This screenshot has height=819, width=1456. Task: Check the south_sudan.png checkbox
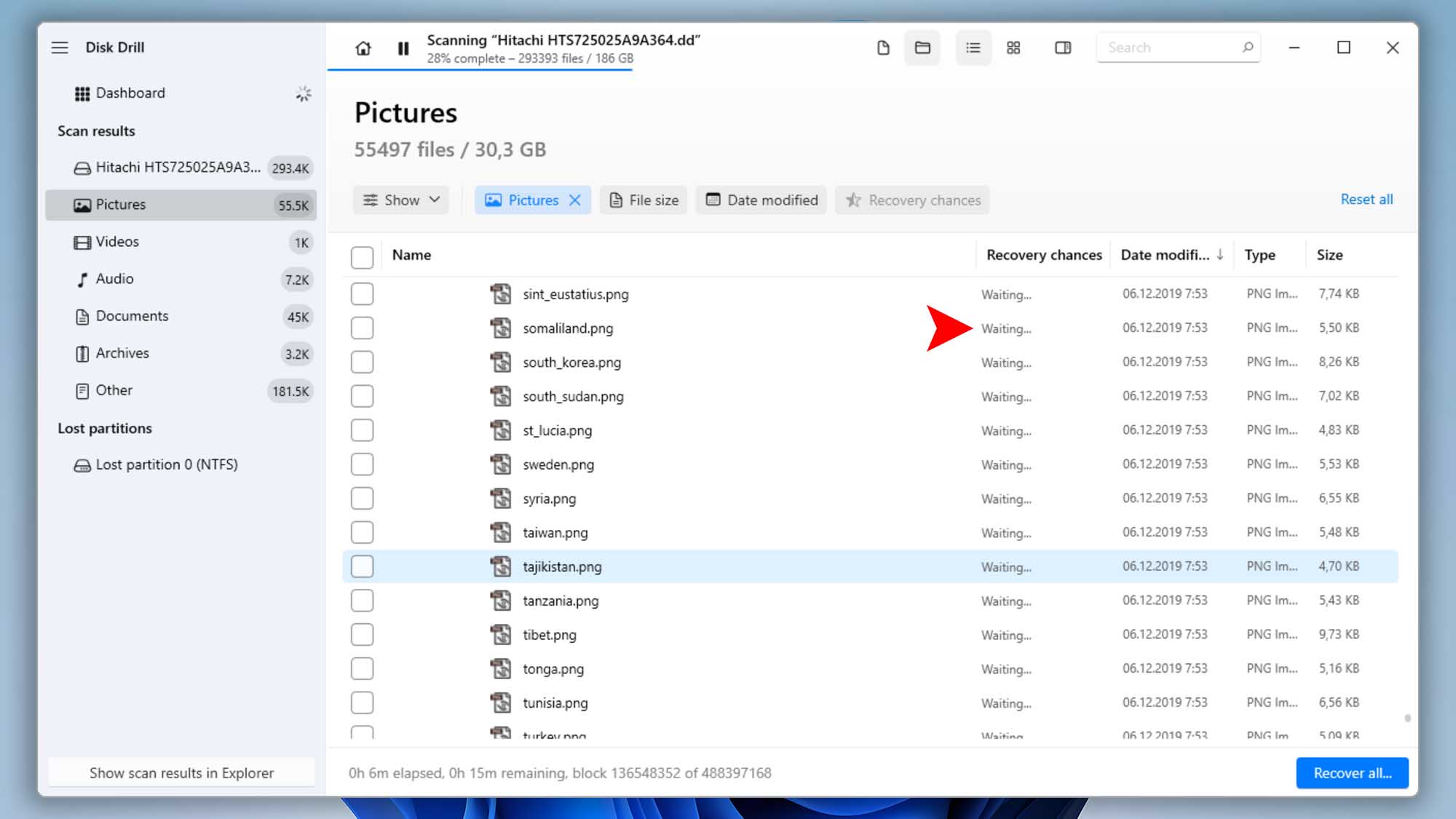click(362, 396)
